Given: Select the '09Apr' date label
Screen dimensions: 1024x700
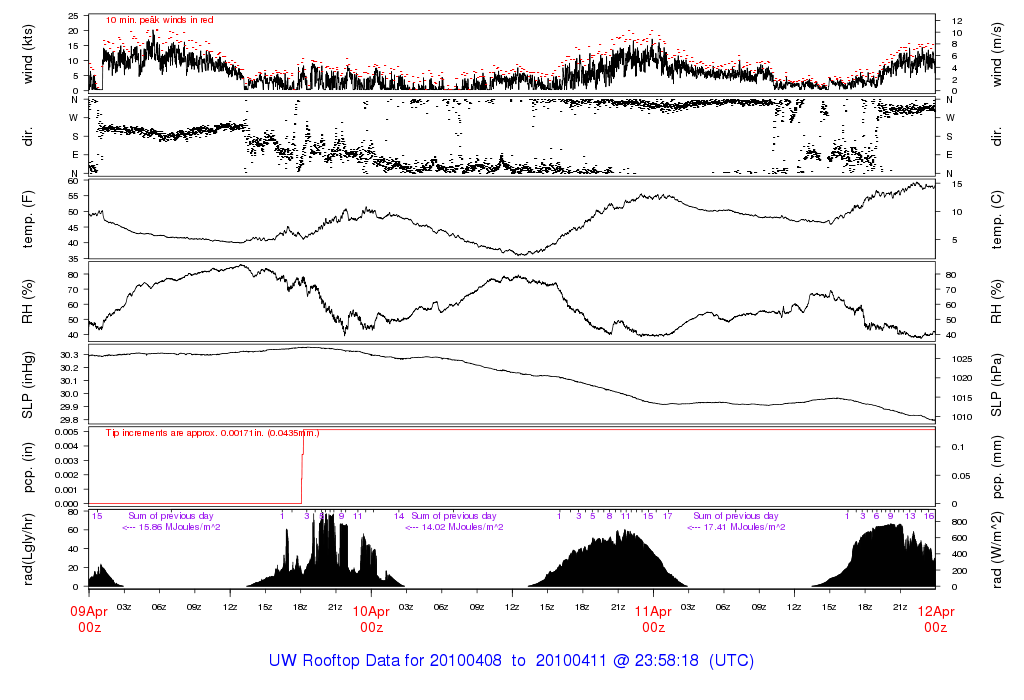Looking at the screenshot, I should (89, 612).
